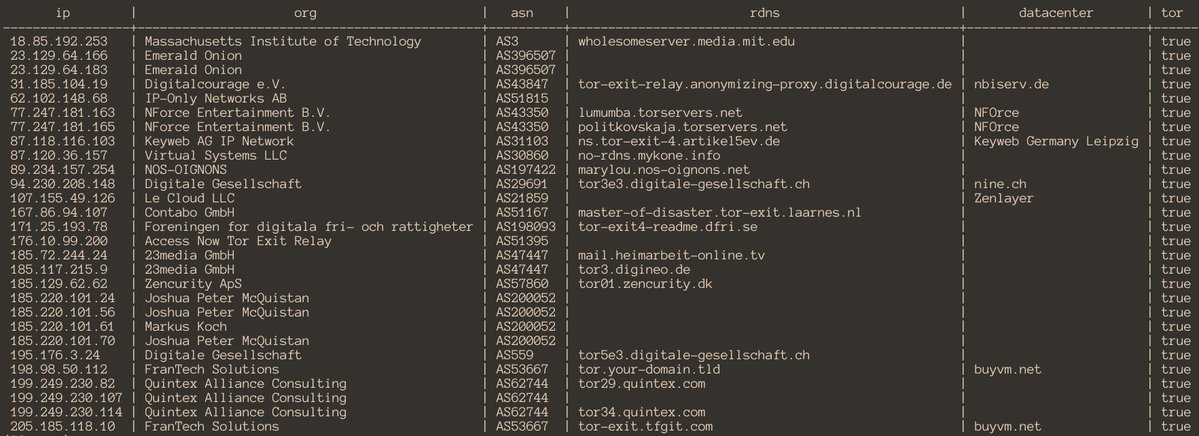Click the tor-exit.tfgit.com hostname
Viewport: 1199px width, 436px height.
645,427
